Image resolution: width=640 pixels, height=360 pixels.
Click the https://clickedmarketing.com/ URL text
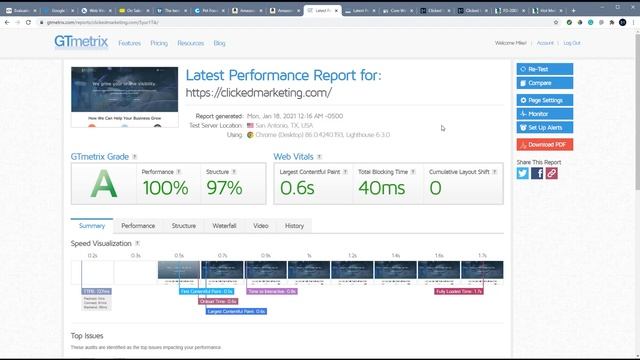[259, 93]
